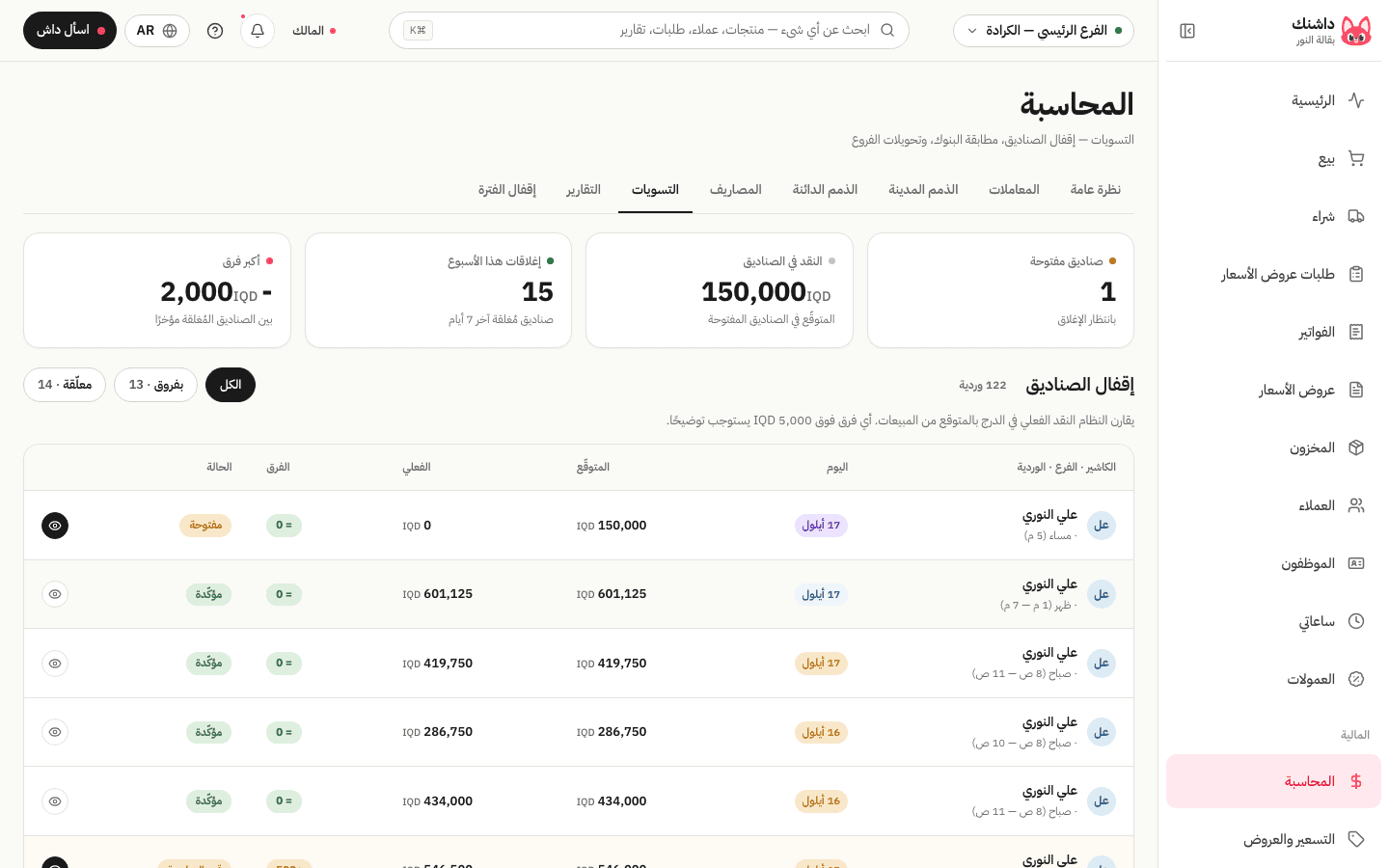Filter shifts with معلّقة · 14

pos(65,385)
